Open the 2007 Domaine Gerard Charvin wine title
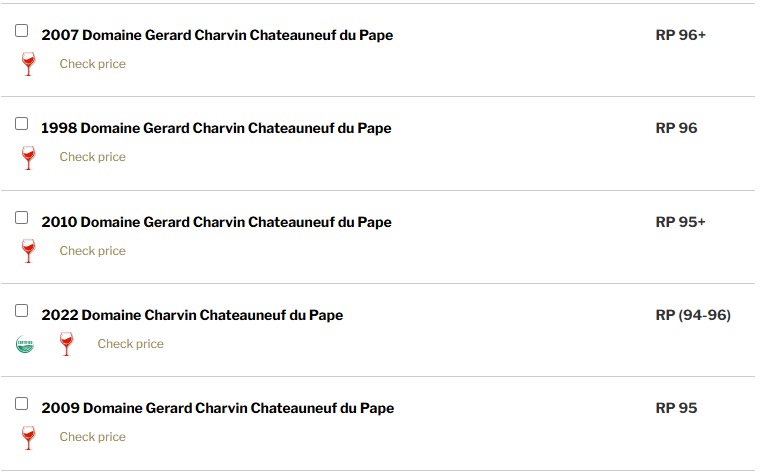The height and width of the screenshot is (473, 767). pos(217,35)
